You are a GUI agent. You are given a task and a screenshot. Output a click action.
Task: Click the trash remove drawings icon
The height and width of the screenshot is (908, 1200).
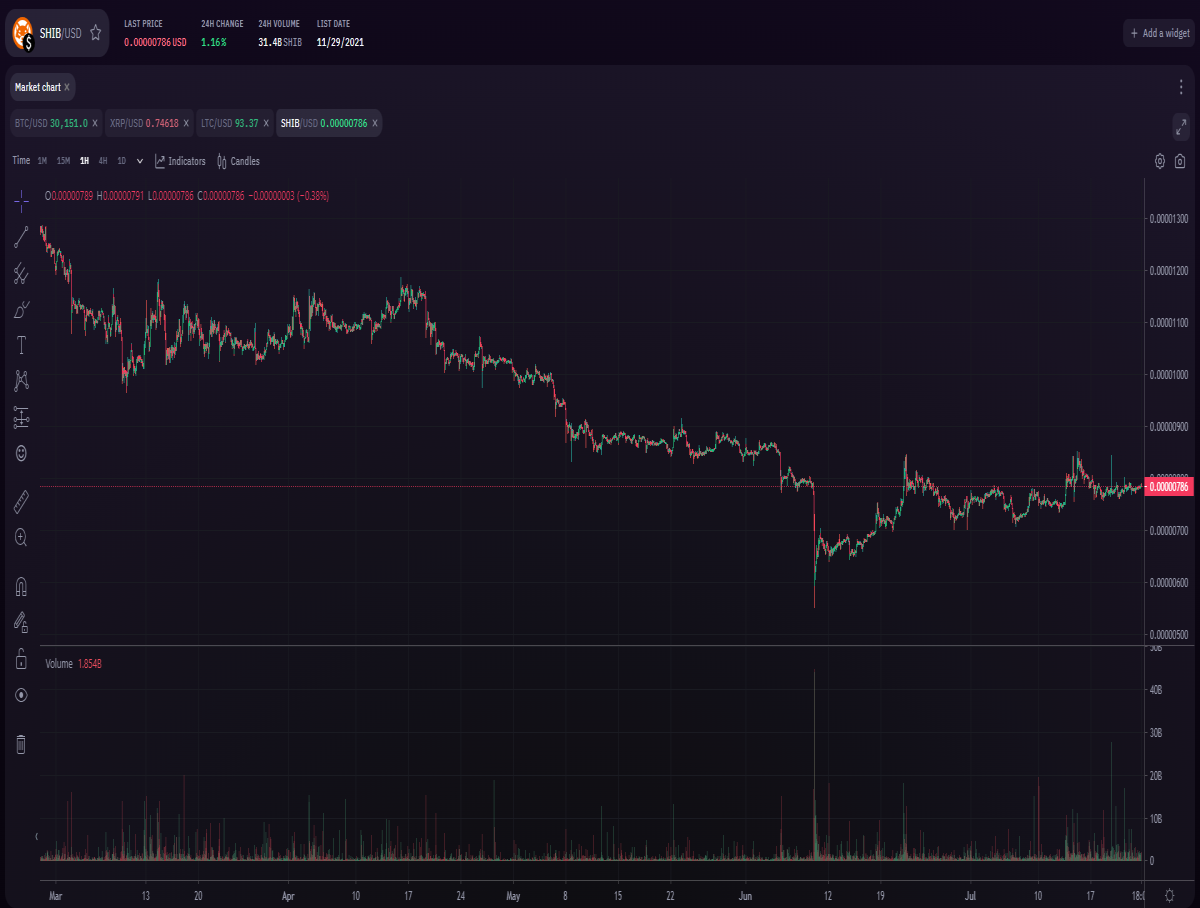[x=21, y=744]
